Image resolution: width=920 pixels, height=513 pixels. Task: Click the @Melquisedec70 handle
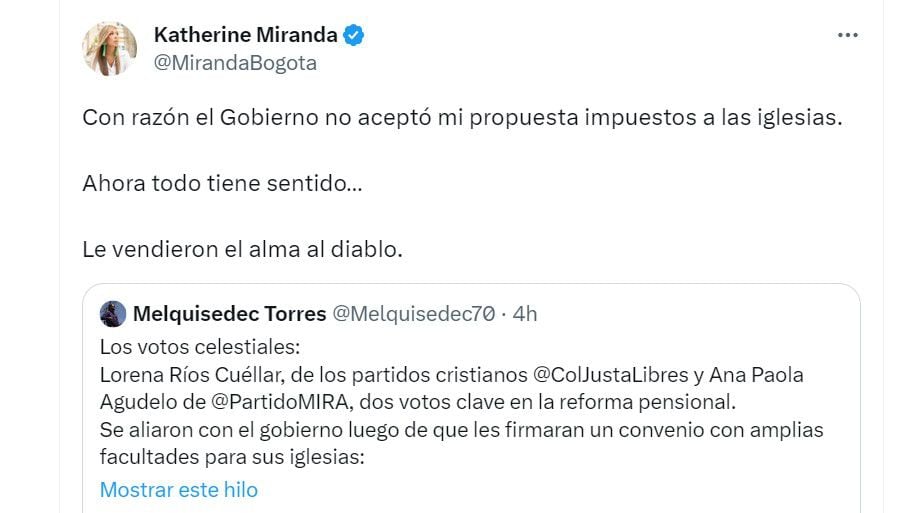point(413,314)
